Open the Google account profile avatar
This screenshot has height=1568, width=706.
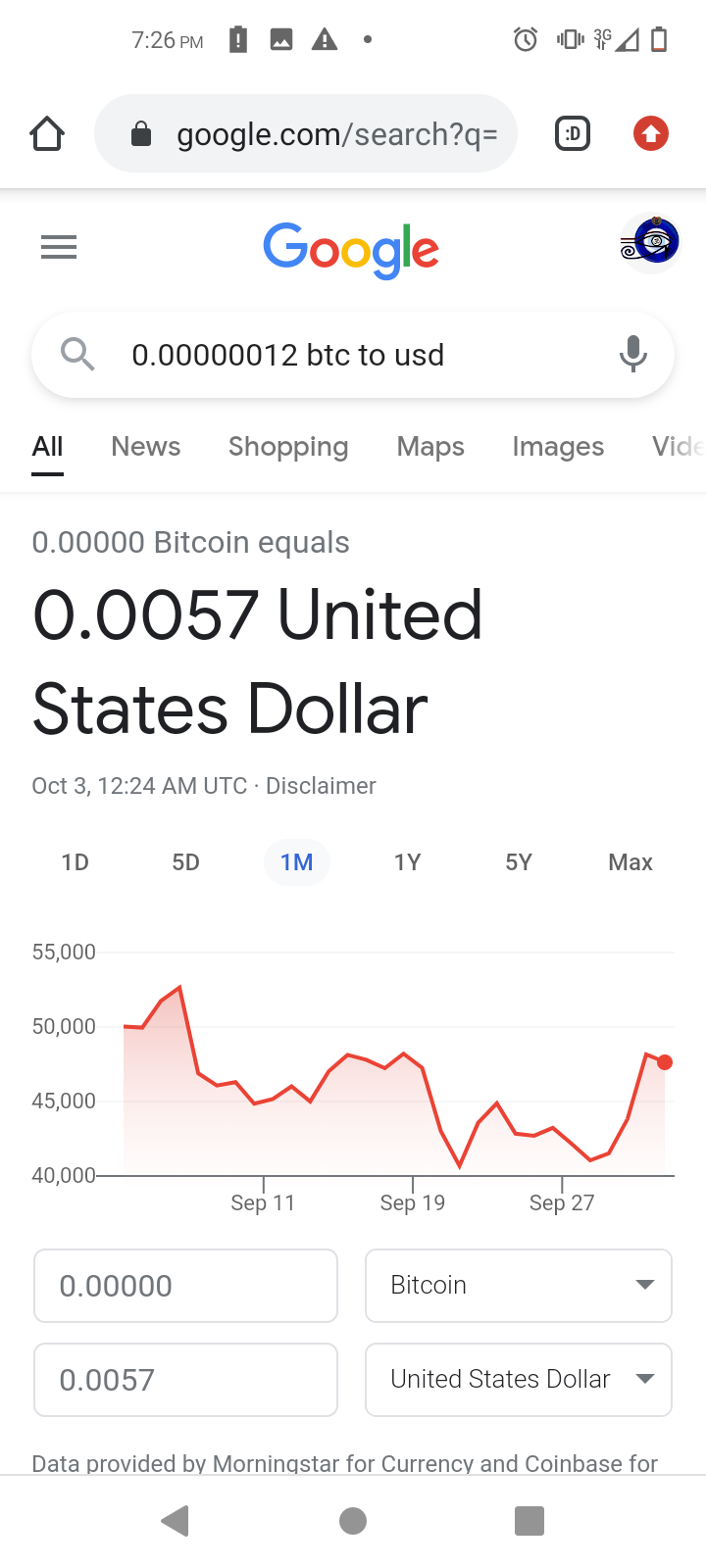click(x=650, y=242)
